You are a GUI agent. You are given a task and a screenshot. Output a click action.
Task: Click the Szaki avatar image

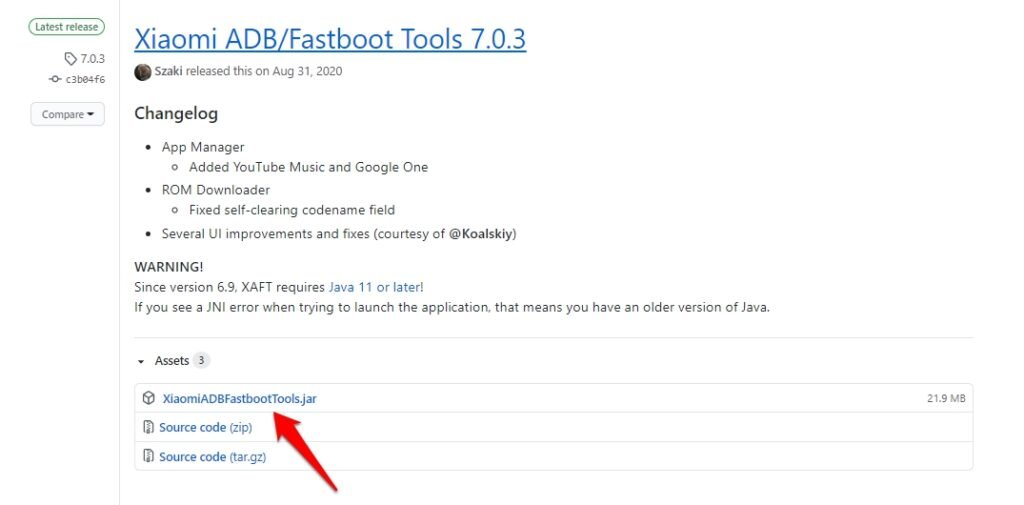[x=142, y=72]
